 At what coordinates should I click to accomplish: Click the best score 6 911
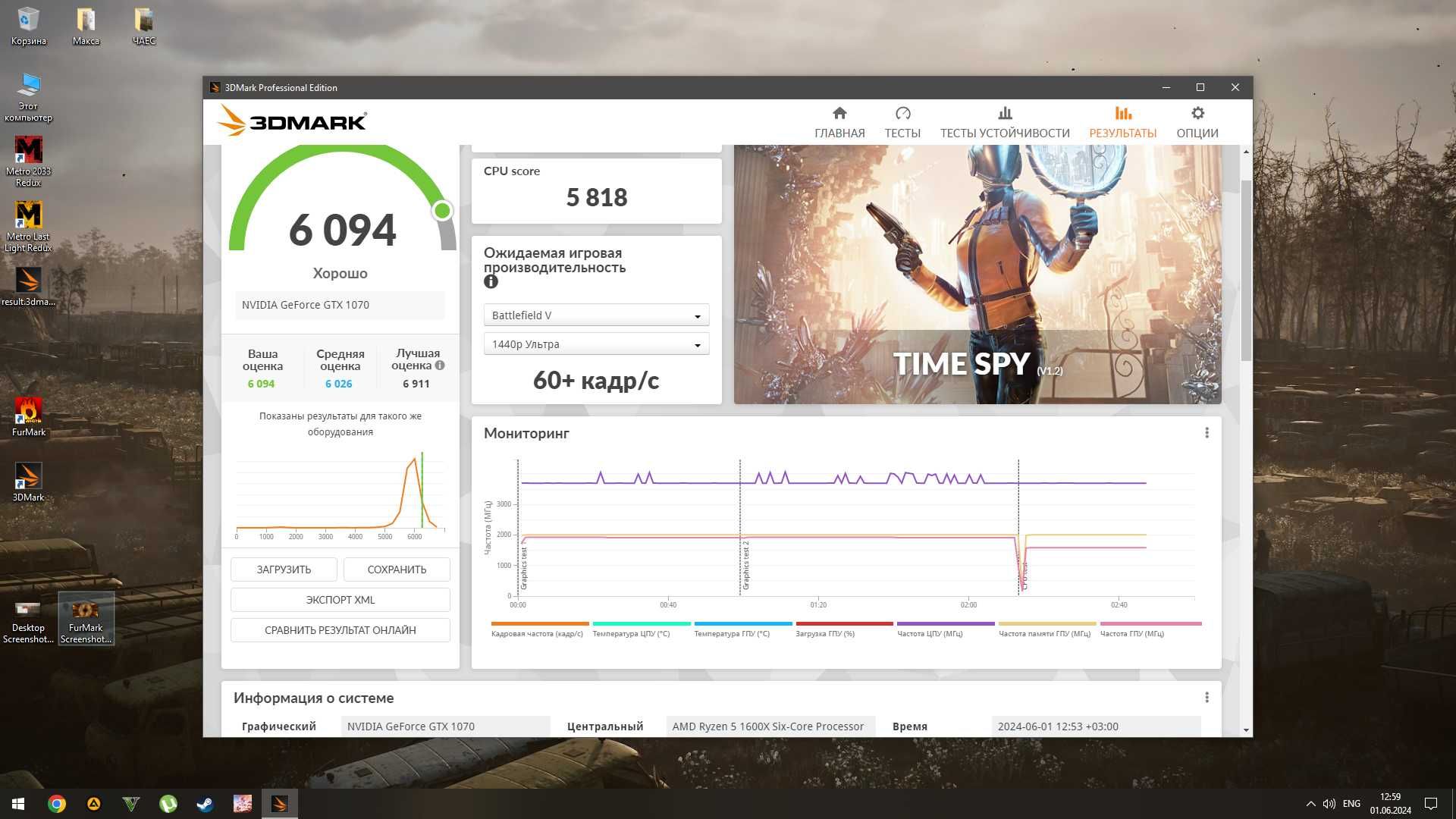click(416, 384)
